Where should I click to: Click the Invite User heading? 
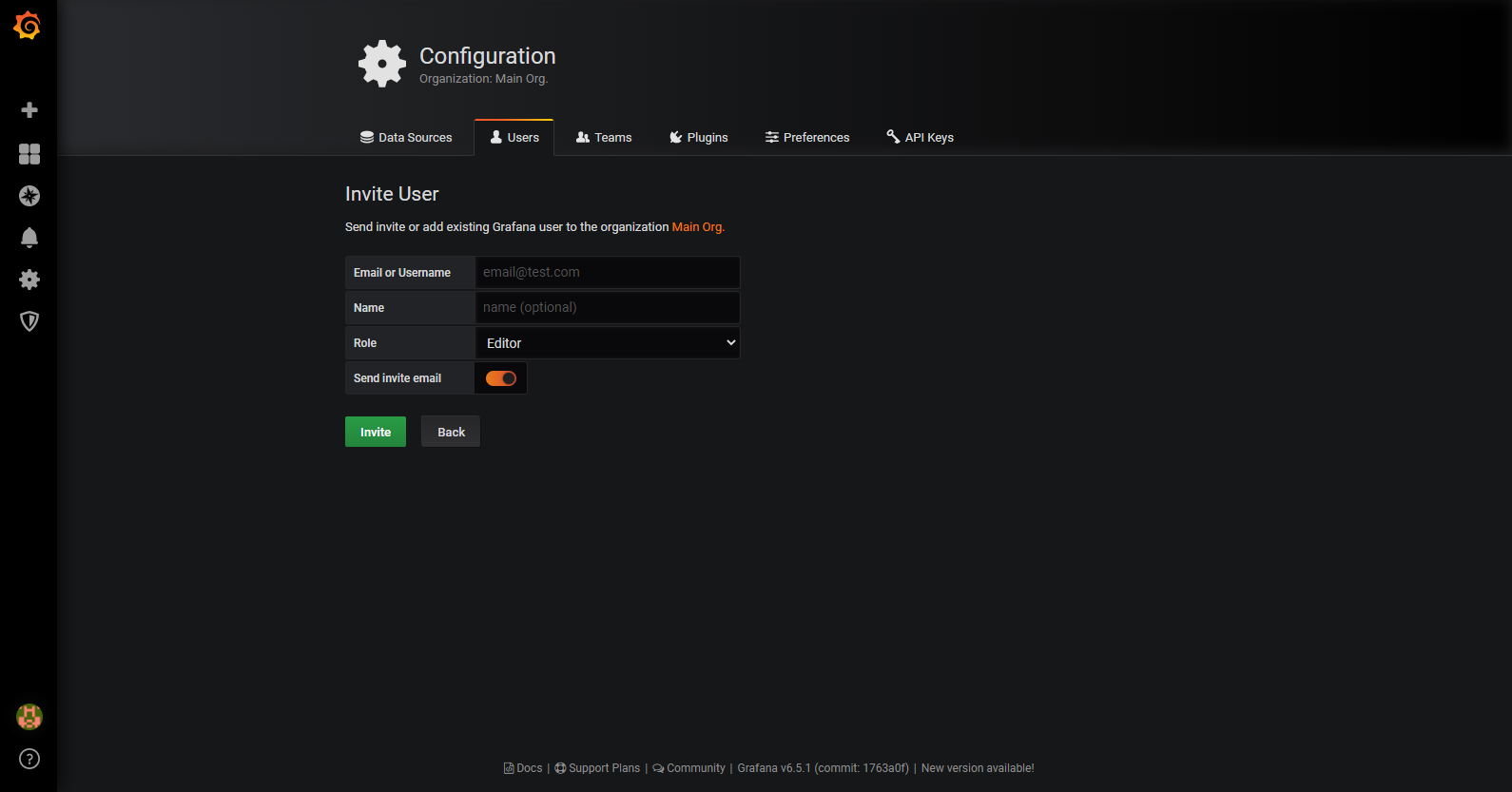coord(392,194)
